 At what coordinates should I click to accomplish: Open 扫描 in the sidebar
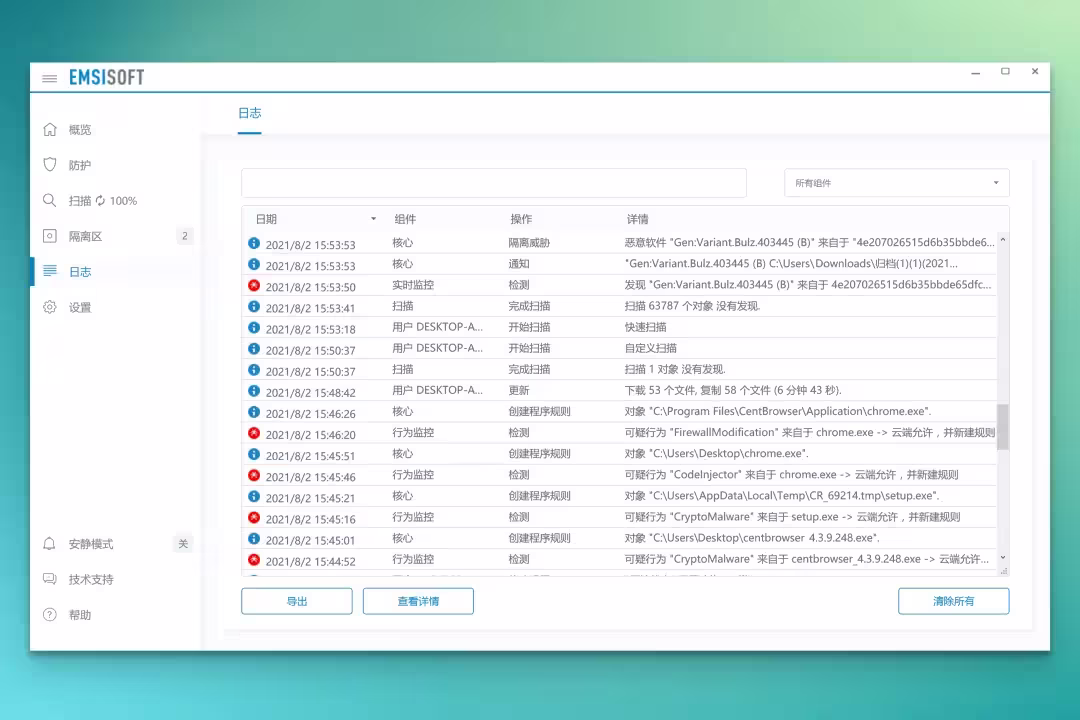pyautogui.click(x=80, y=200)
